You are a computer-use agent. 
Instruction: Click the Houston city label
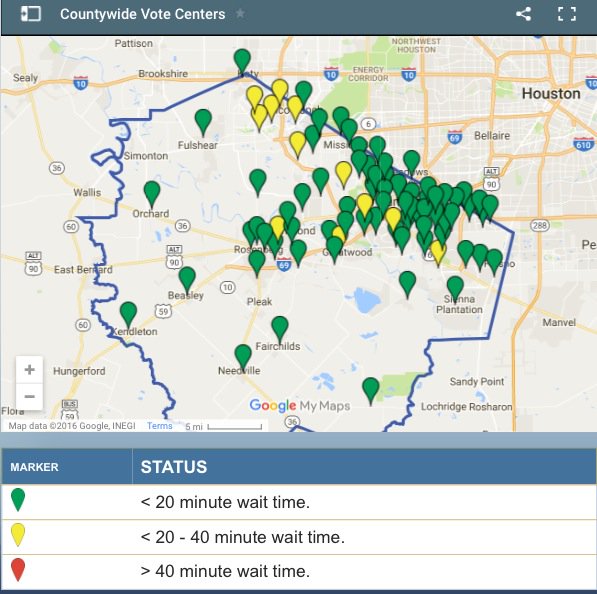point(551,94)
